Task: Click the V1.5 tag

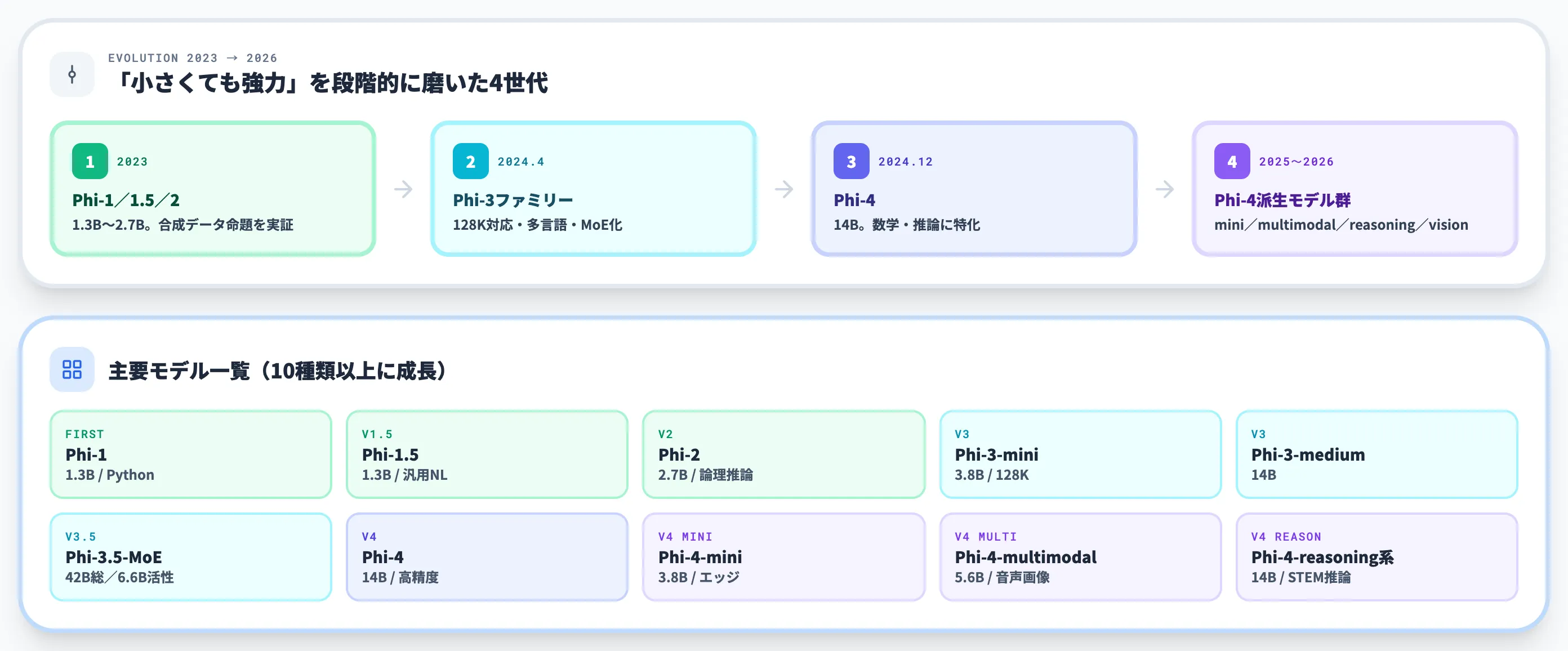Action: [x=377, y=434]
